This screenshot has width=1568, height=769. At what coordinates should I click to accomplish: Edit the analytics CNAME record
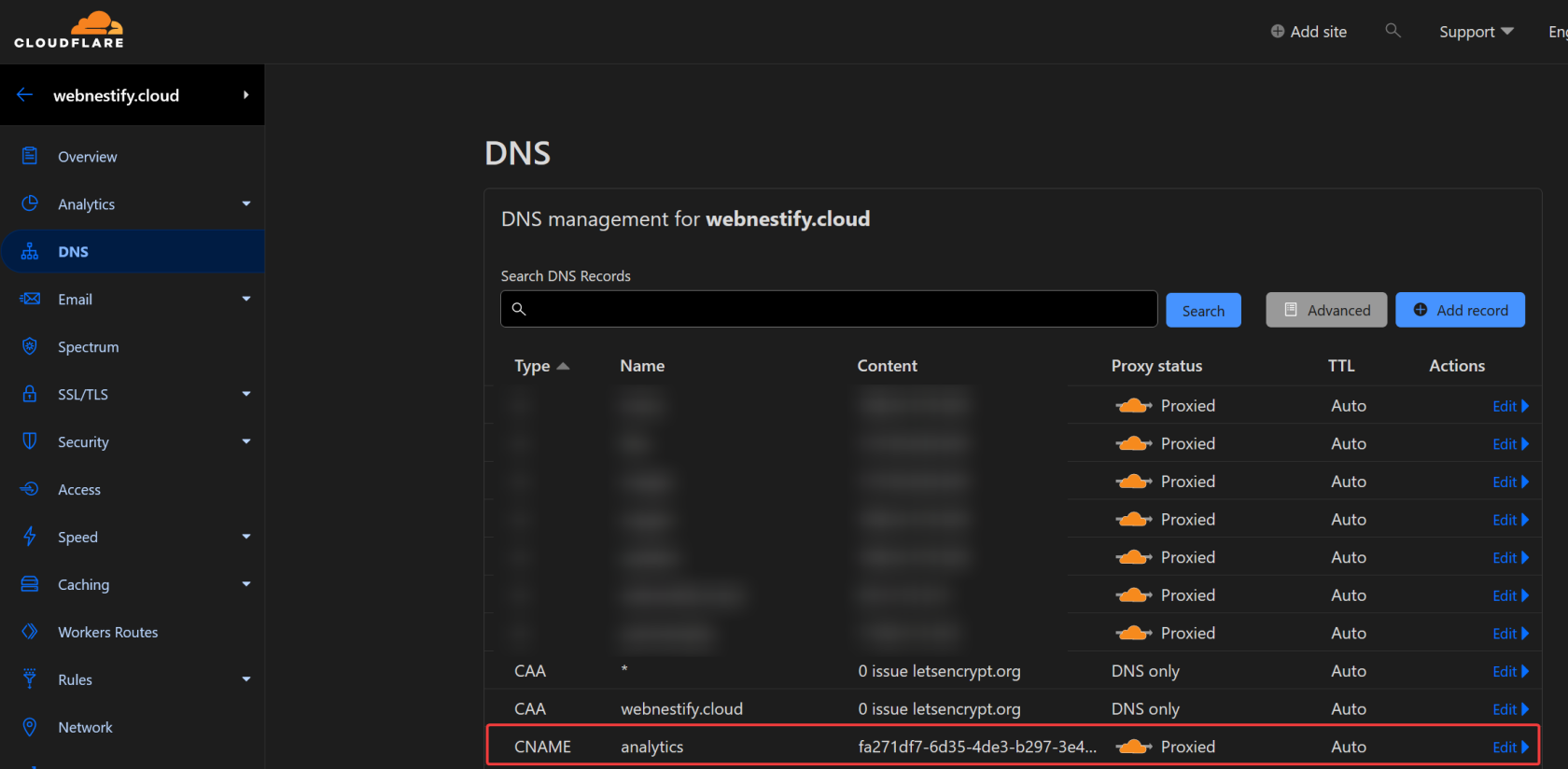click(1510, 748)
